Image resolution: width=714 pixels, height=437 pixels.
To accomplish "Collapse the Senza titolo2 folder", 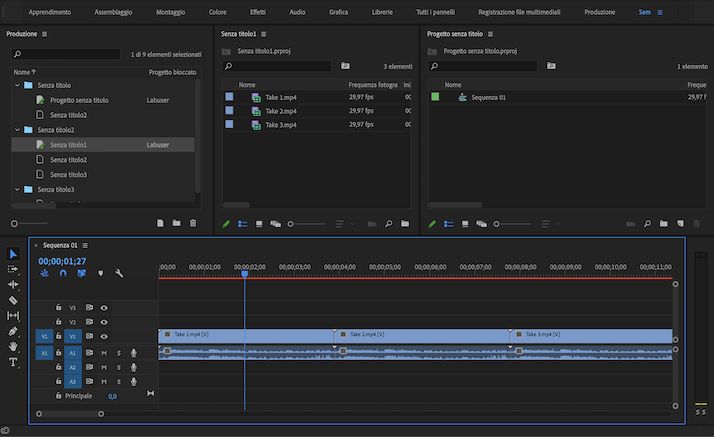I will tap(16, 130).
